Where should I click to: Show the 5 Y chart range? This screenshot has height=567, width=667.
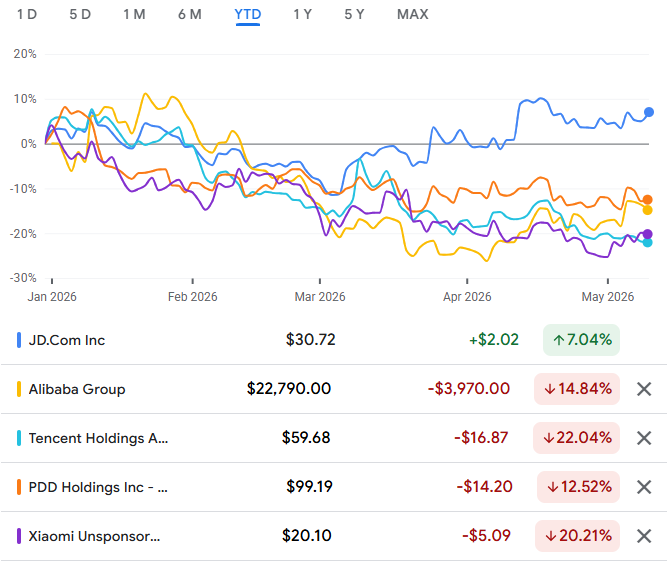tap(354, 14)
